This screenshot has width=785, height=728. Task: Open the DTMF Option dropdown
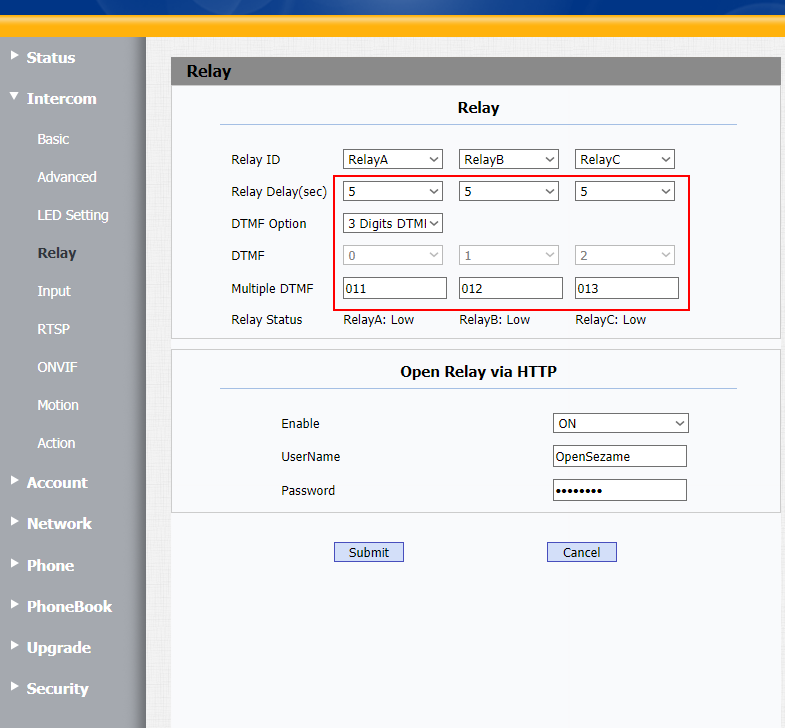393,224
